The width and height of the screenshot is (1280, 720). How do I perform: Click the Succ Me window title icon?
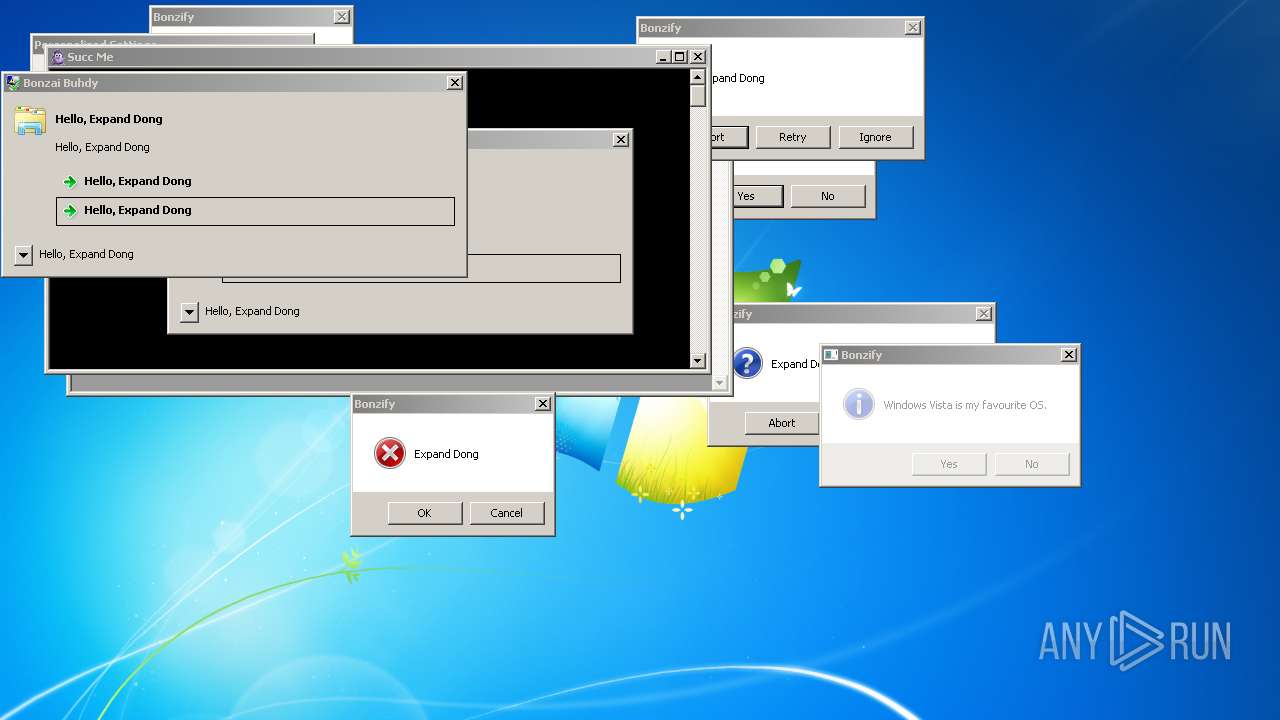tap(58, 57)
